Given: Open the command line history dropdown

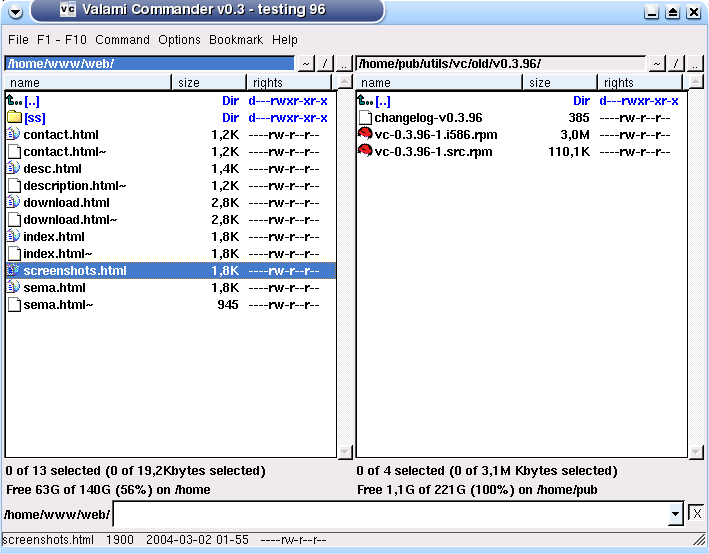Looking at the screenshot, I should (676, 514).
